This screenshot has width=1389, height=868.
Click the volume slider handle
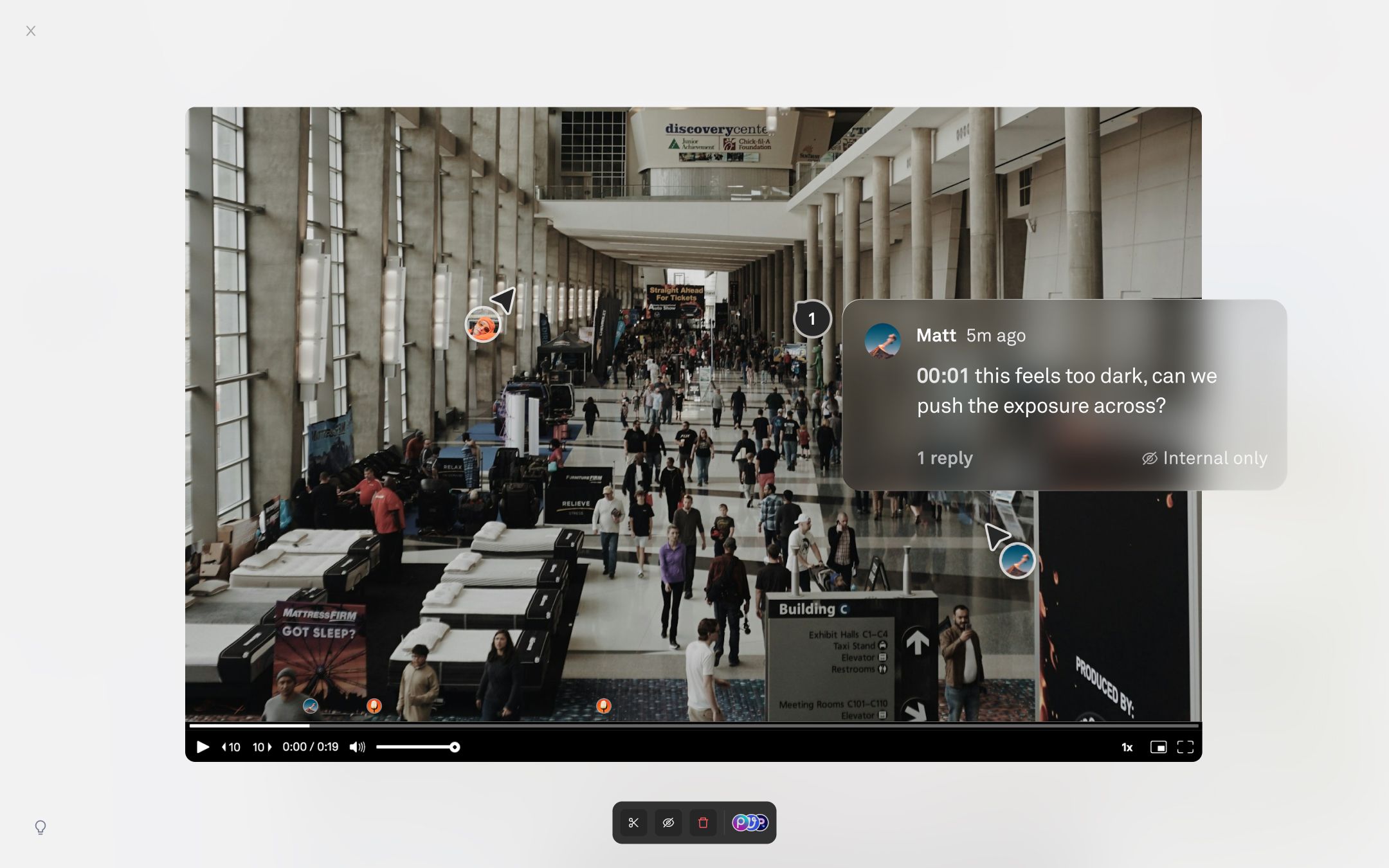(x=455, y=747)
